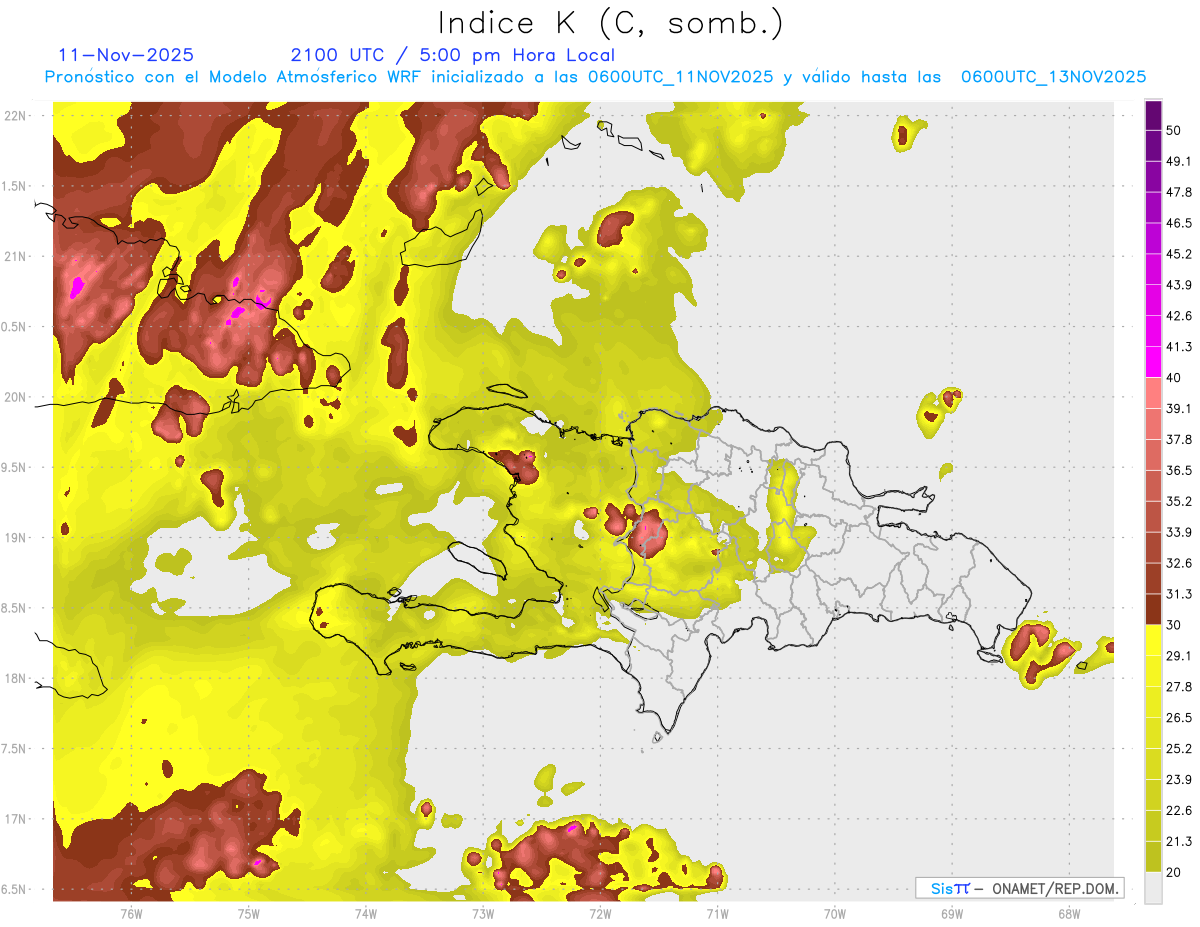Click the legend value '43.9'

point(1179,285)
